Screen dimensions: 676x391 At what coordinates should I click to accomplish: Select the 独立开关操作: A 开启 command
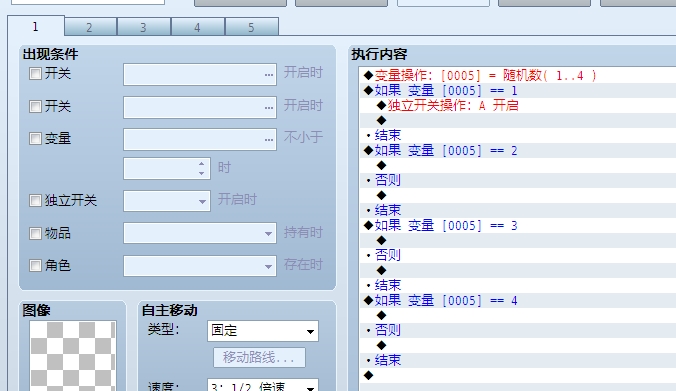(517, 105)
